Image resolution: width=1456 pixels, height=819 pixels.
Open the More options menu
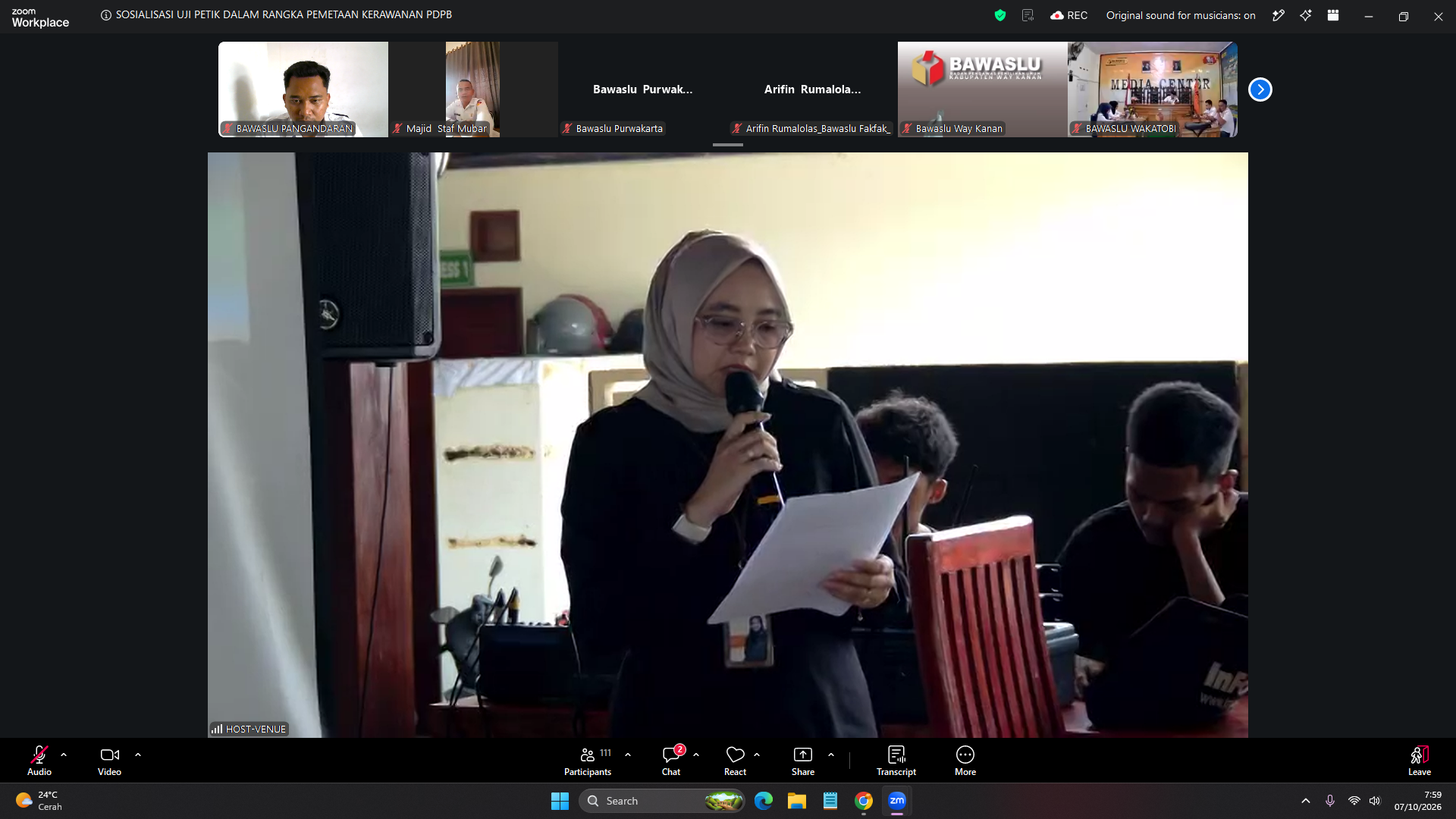point(965,761)
